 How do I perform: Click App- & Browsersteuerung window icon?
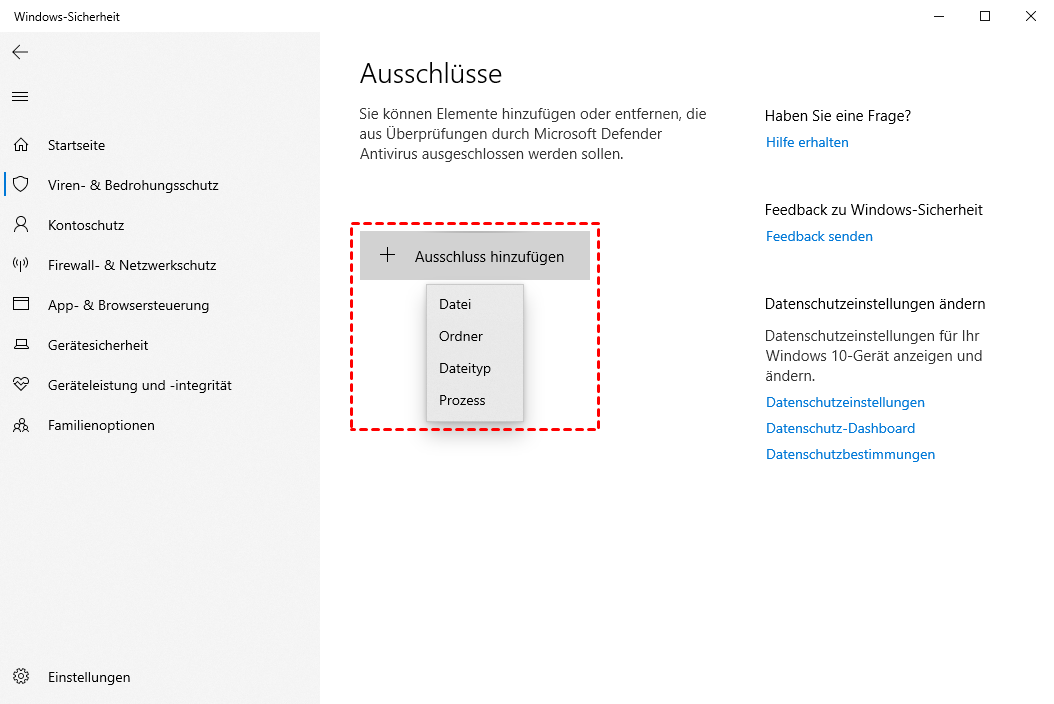(x=21, y=305)
